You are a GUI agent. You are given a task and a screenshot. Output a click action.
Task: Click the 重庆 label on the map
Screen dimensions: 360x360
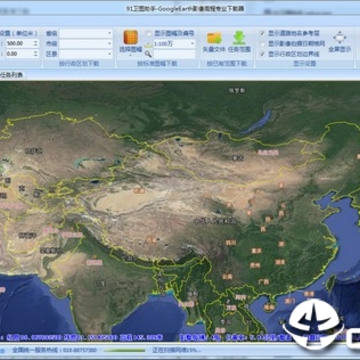tap(256, 251)
